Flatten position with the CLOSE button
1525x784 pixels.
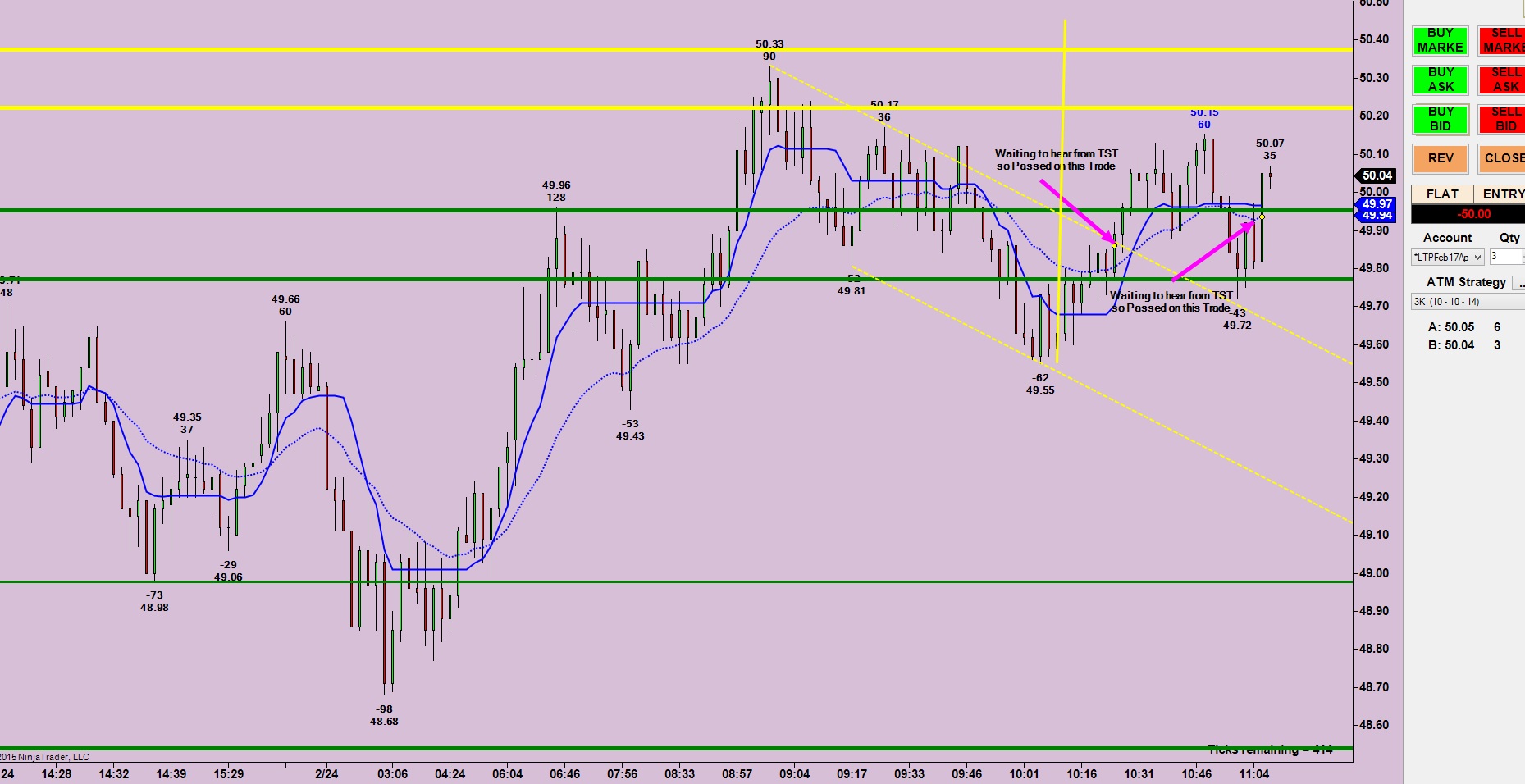click(1501, 158)
